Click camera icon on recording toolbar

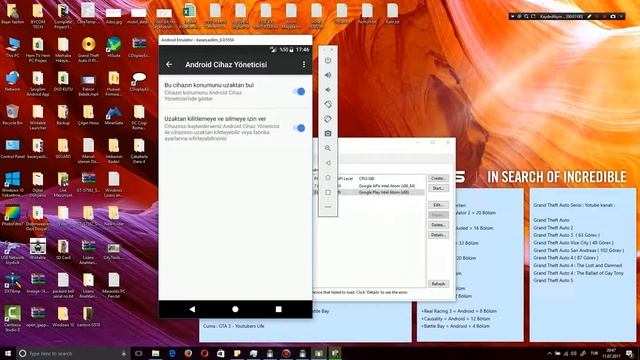(613, 16)
